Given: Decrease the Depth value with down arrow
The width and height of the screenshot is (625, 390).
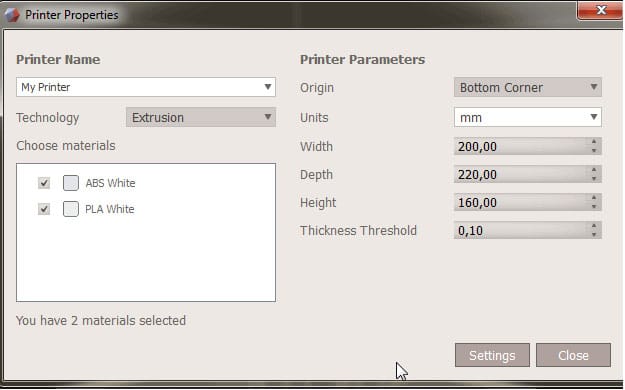Looking at the screenshot, I should (594, 179).
